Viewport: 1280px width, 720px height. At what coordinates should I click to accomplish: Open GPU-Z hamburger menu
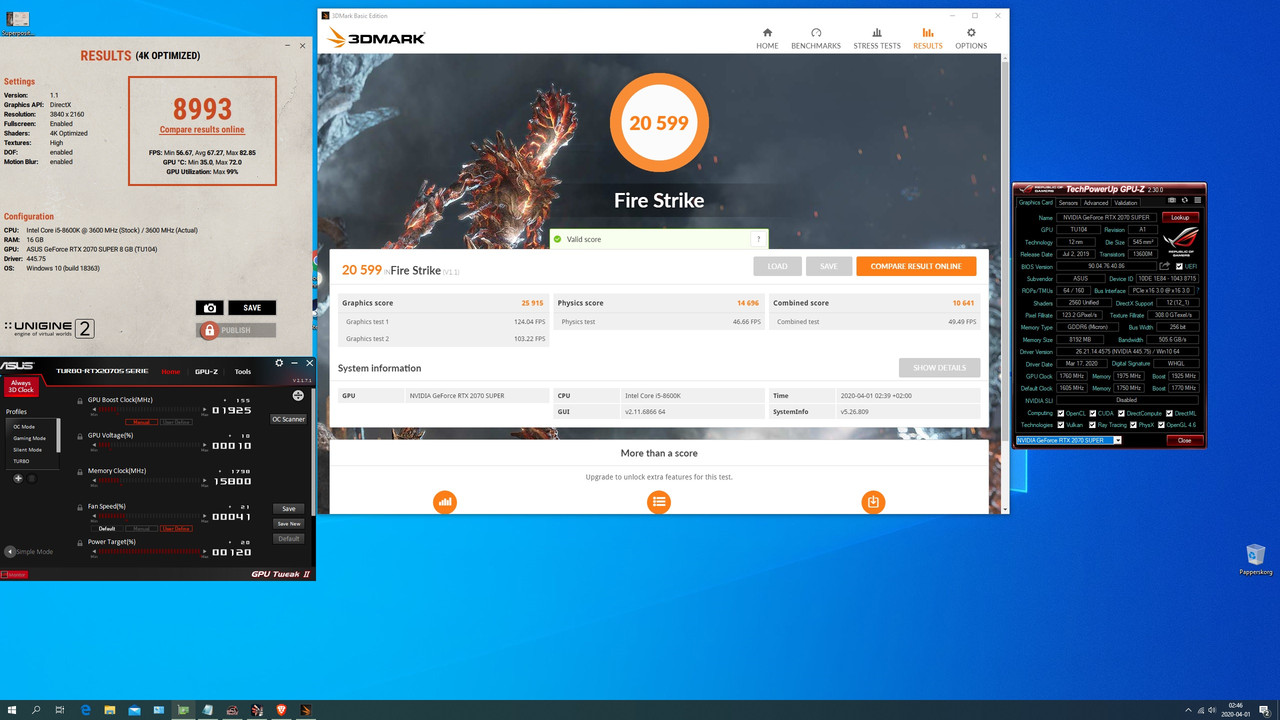point(1197,200)
